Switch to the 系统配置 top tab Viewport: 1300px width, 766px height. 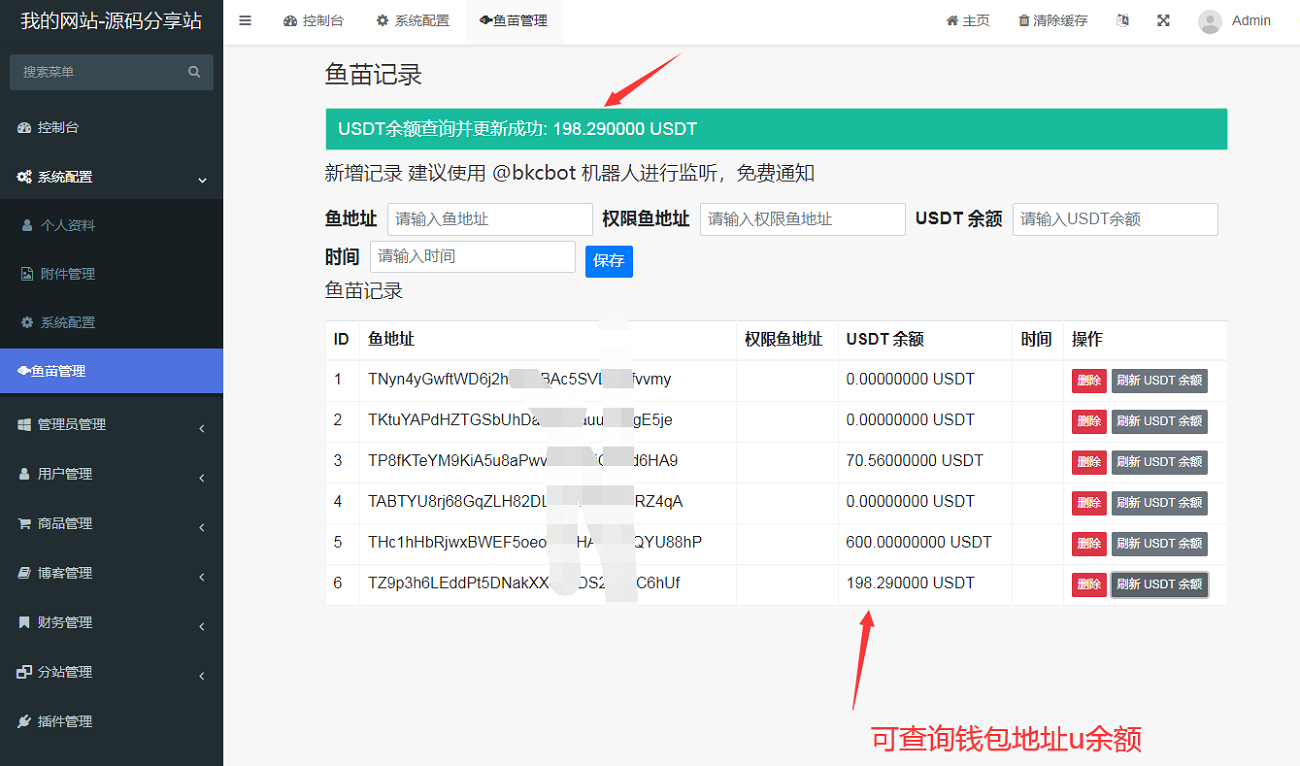click(413, 21)
